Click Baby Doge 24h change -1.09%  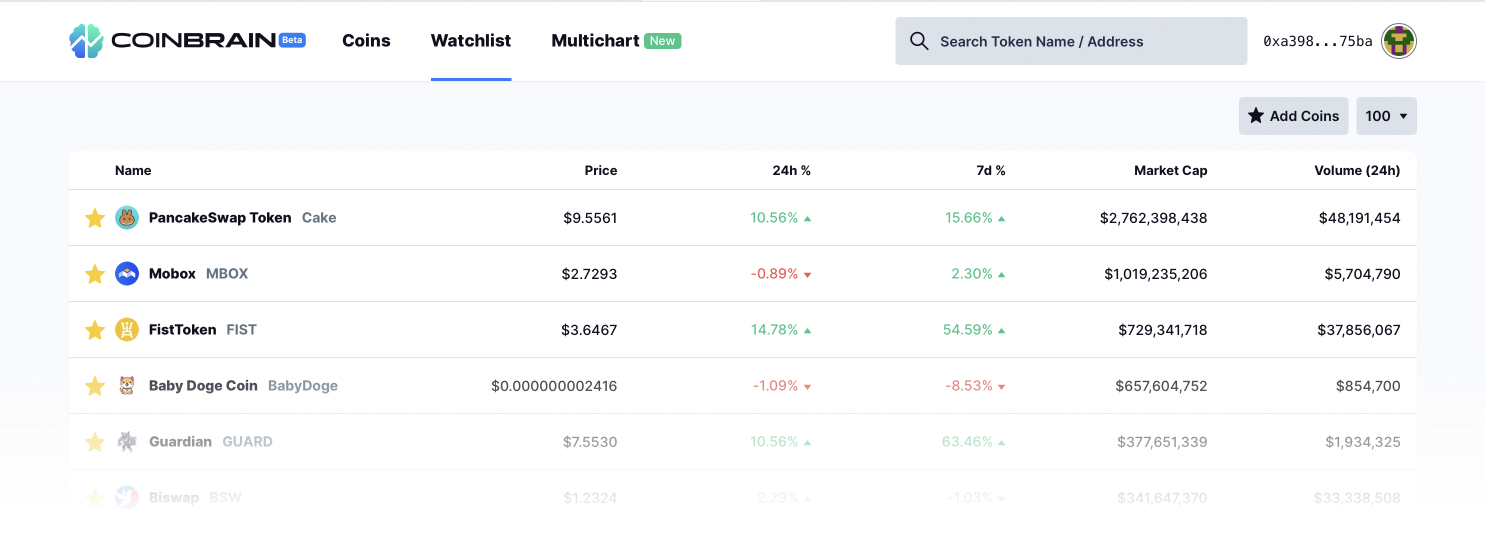[782, 386]
